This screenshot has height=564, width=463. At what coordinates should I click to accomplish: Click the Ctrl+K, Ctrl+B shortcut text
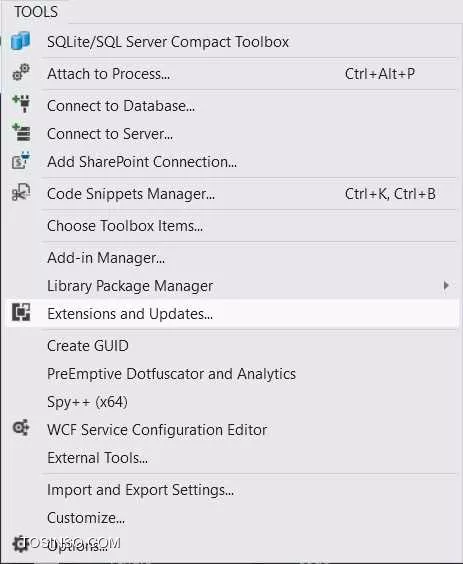click(x=390, y=194)
